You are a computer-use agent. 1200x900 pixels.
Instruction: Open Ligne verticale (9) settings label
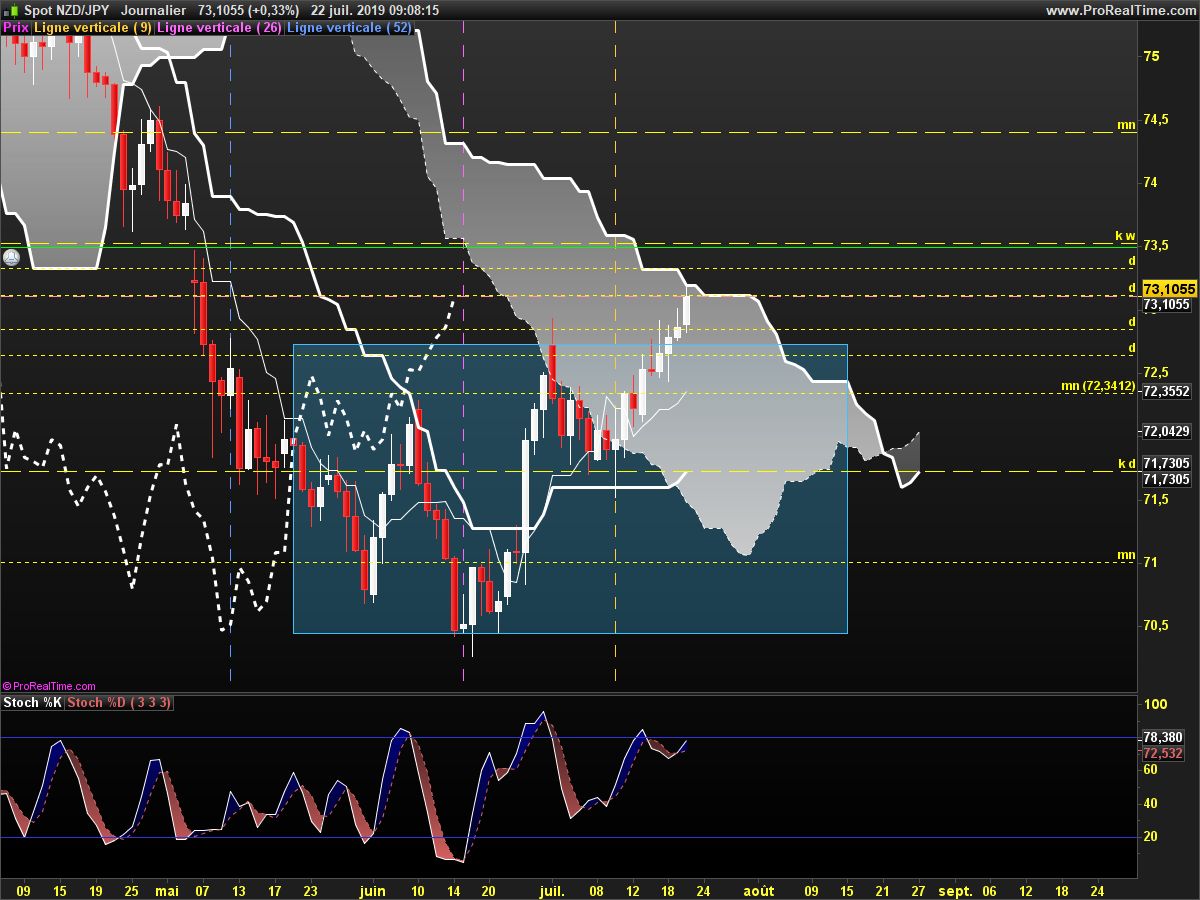(93, 28)
